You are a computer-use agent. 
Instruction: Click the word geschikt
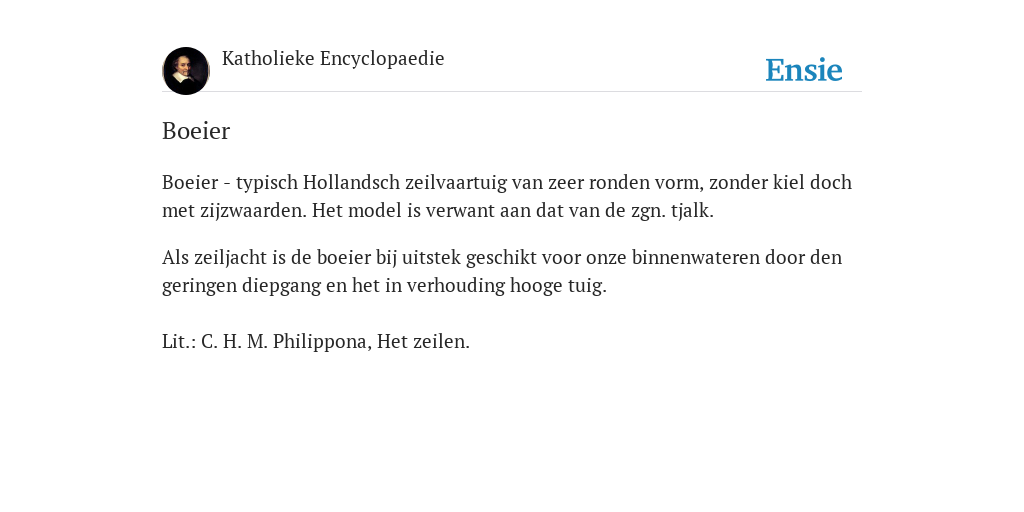(502, 258)
